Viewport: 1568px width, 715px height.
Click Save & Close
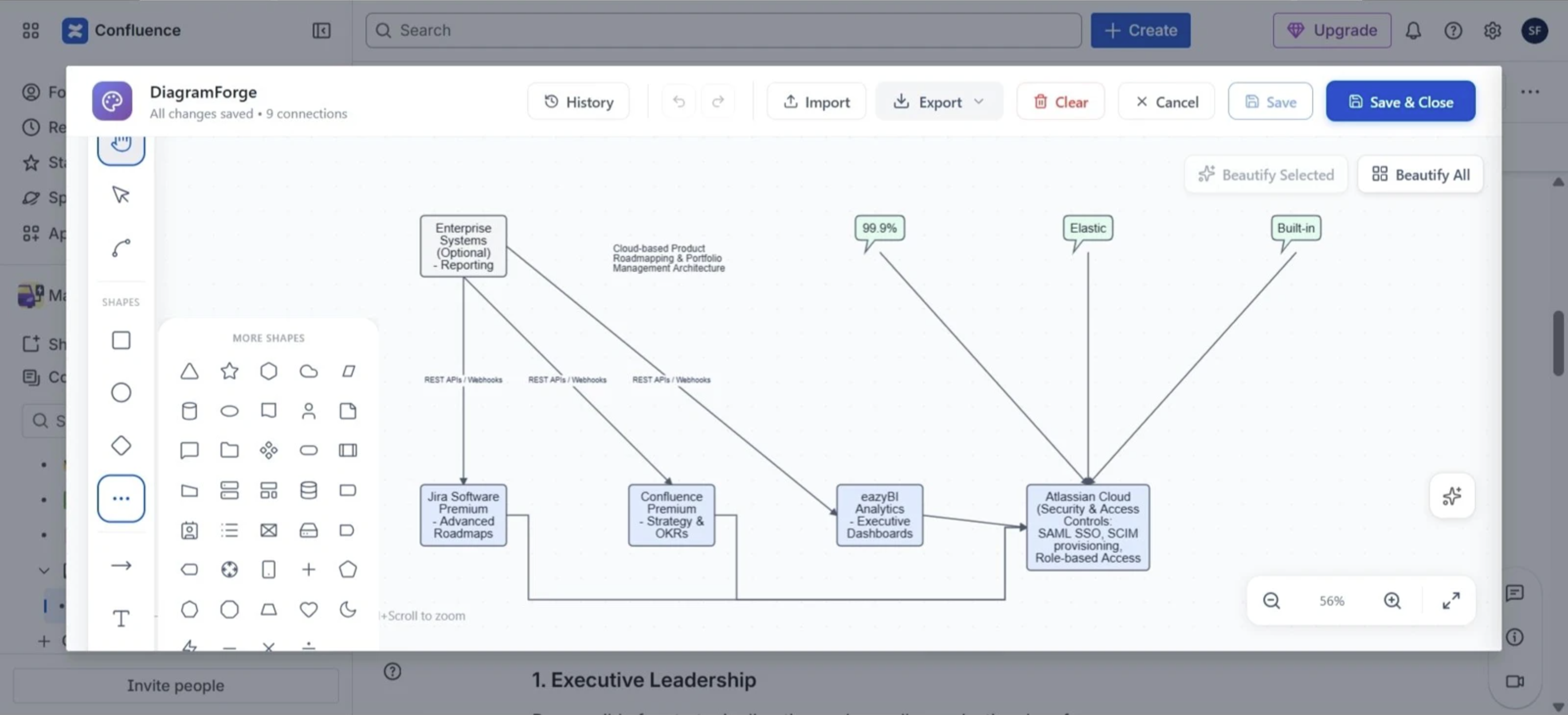[x=1400, y=101]
